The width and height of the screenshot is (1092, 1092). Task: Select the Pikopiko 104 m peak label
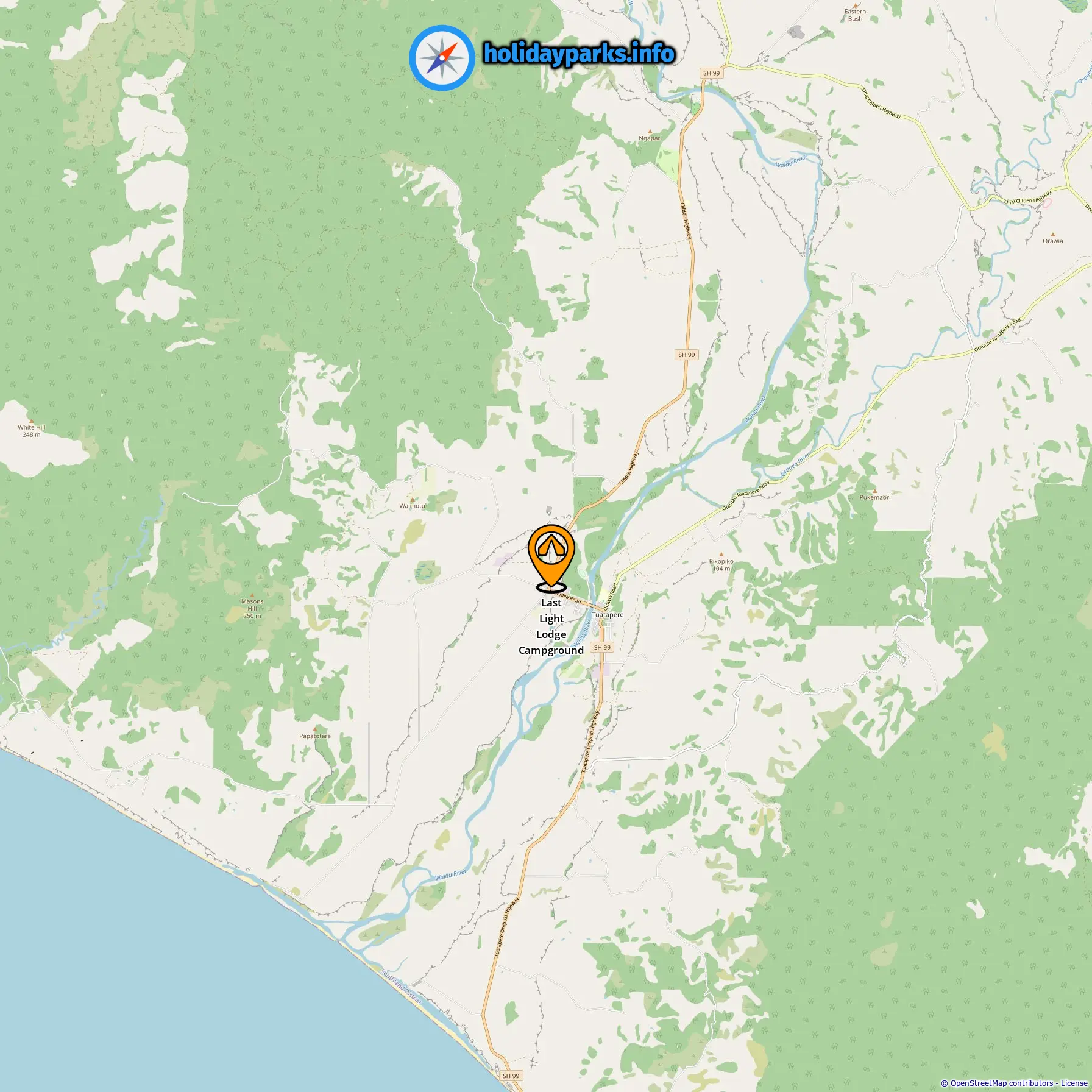(721, 564)
